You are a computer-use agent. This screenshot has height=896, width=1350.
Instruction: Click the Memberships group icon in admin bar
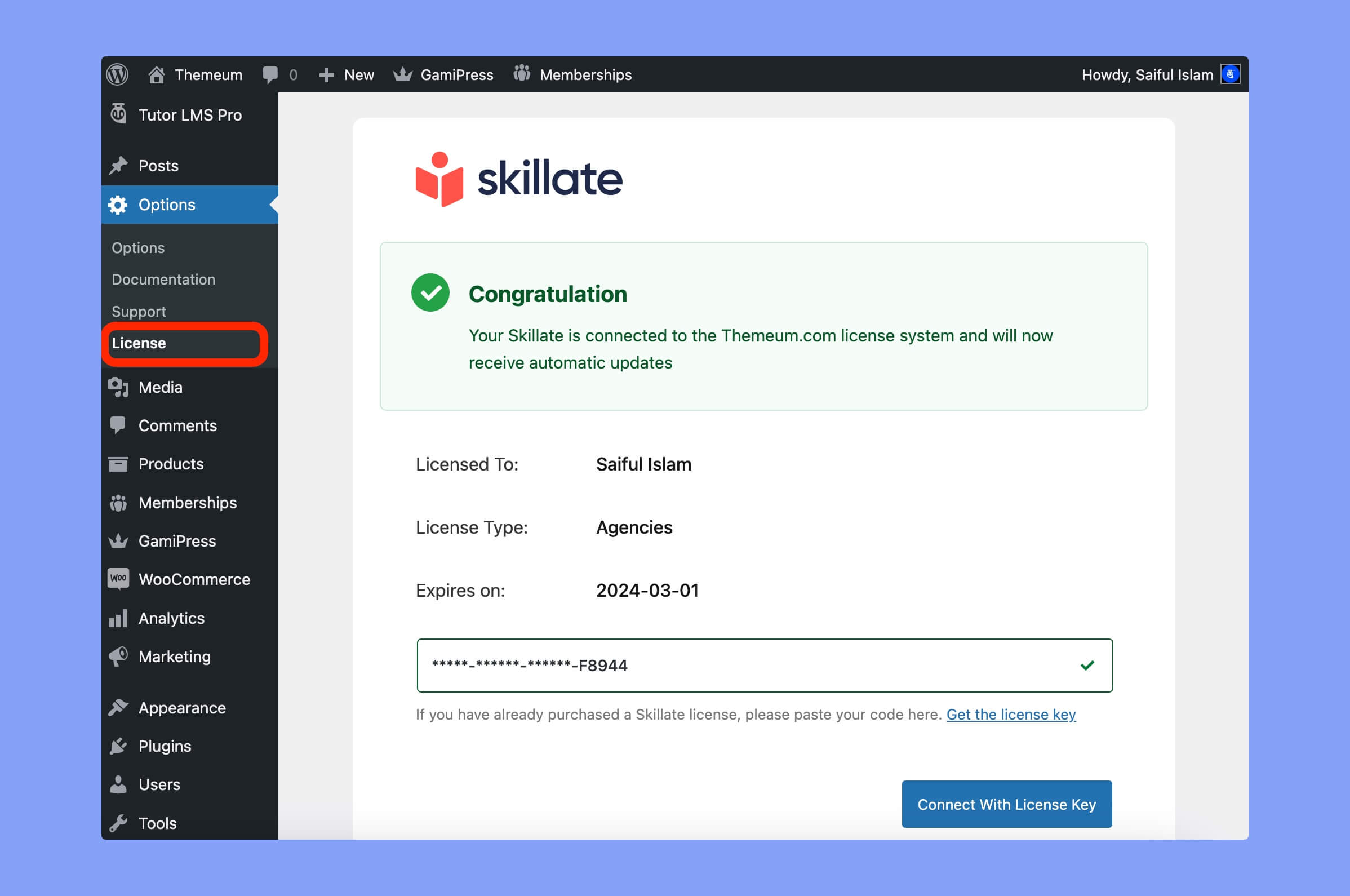(522, 74)
